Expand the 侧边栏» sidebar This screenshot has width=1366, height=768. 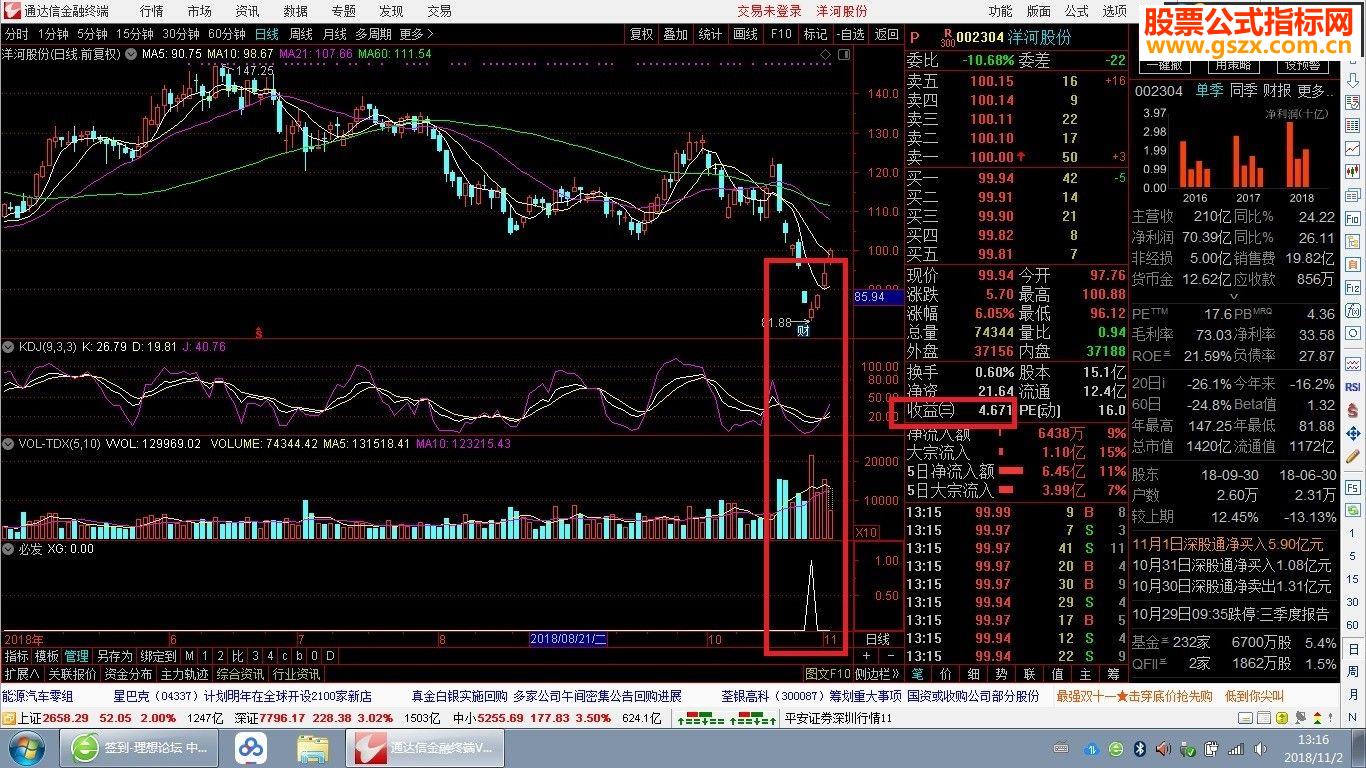[877, 674]
